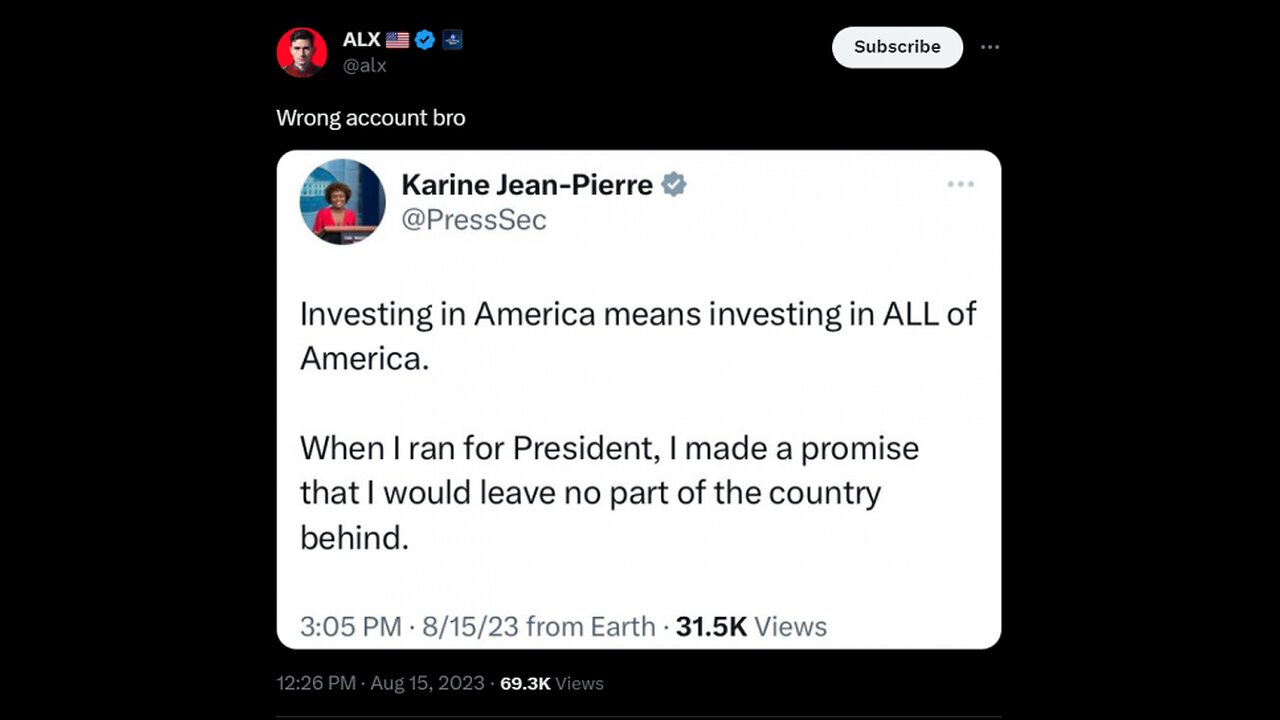The height and width of the screenshot is (720, 1280).
Task: Click the 69.3K Views counter
Action: pos(551,684)
